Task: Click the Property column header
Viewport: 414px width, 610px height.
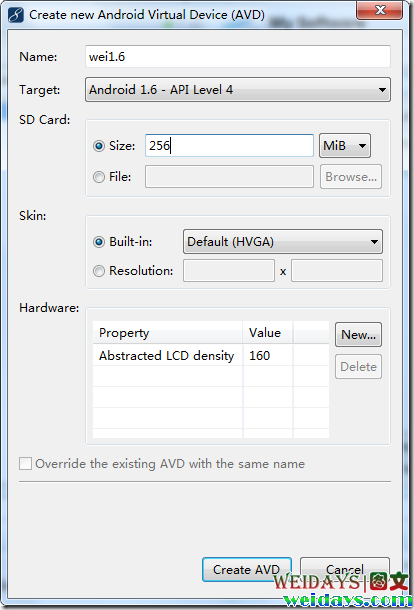Action: click(x=168, y=333)
